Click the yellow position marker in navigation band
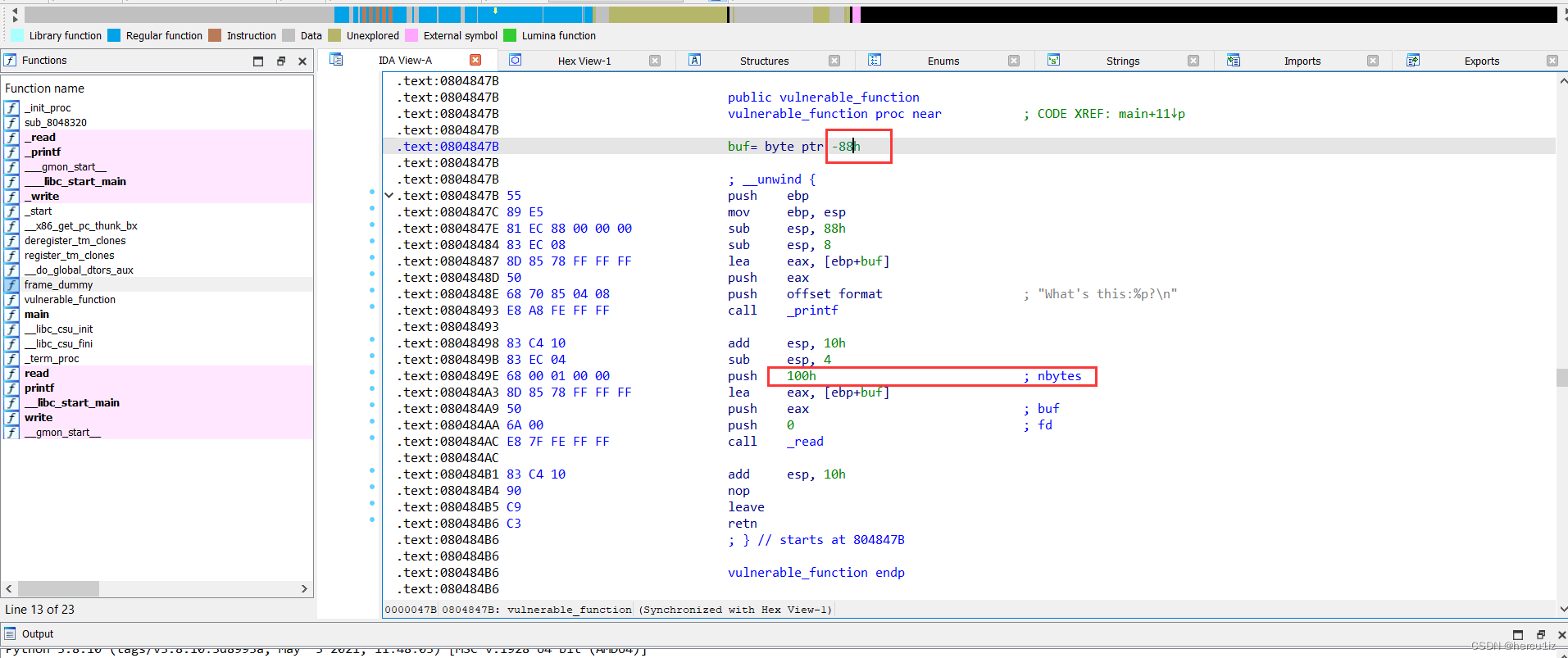The height and width of the screenshot is (658, 1568). tap(495, 11)
